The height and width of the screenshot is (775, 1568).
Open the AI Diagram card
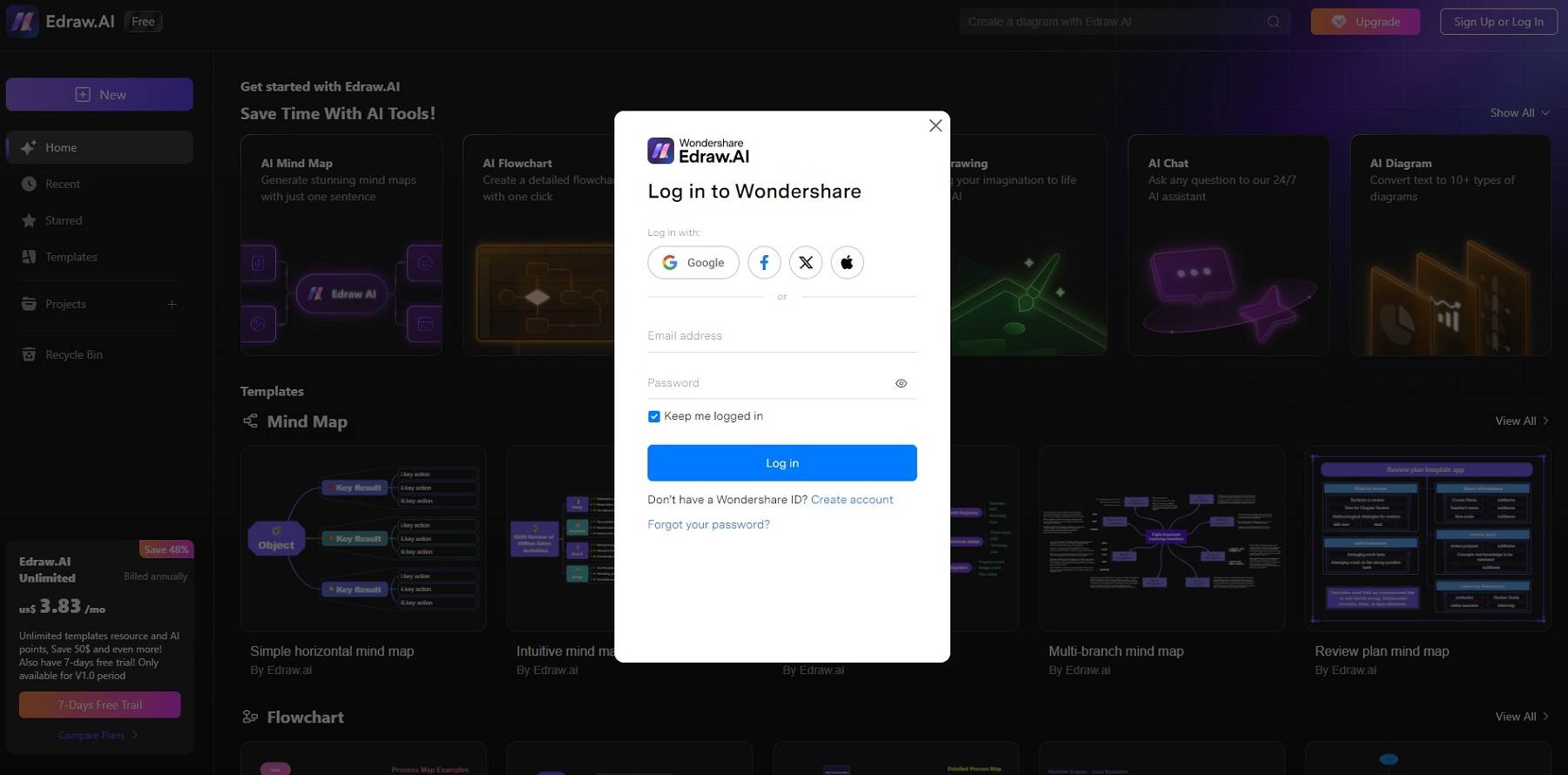pyautogui.click(x=1450, y=245)
